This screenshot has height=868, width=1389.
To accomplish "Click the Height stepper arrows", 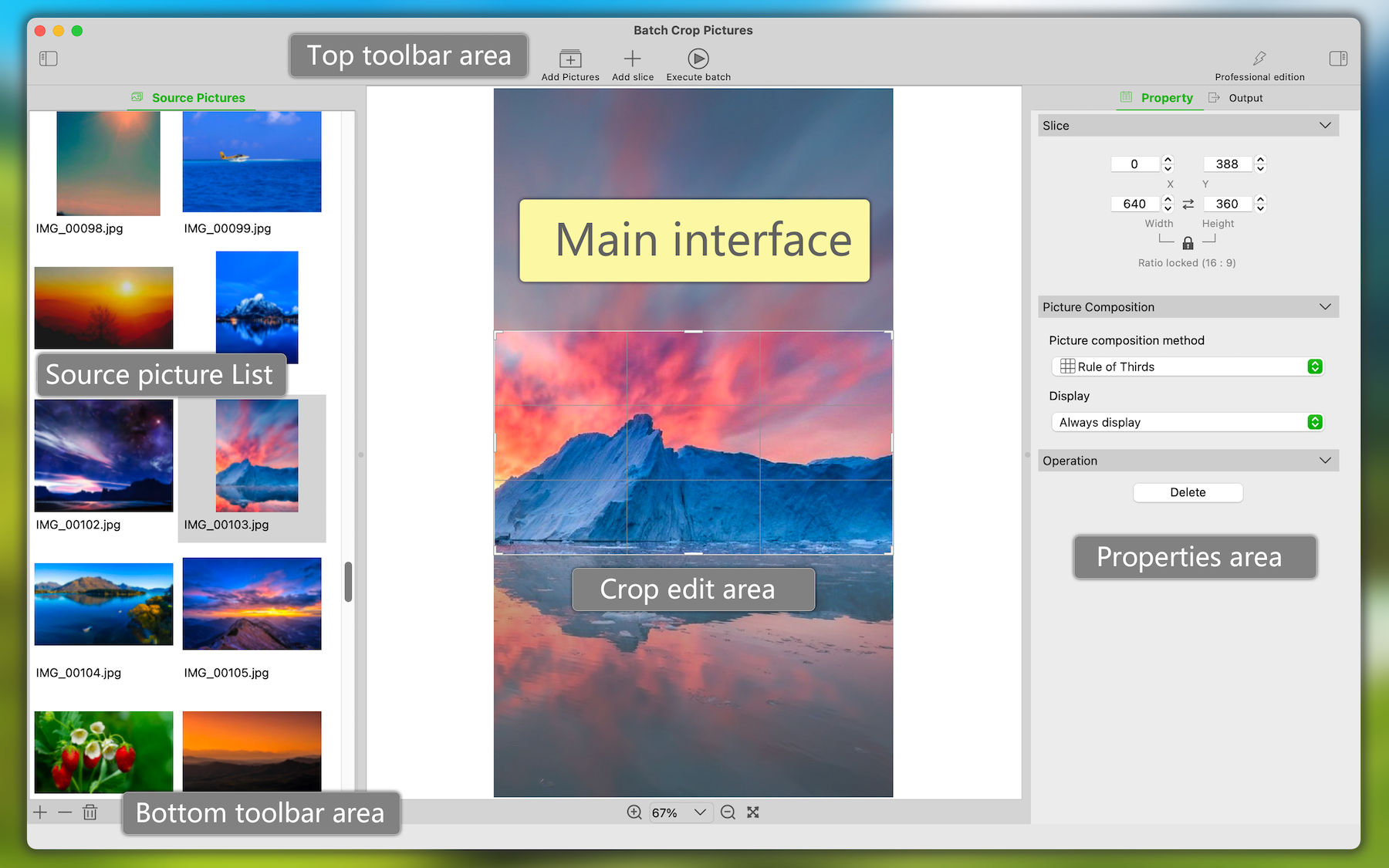I will coord(1261,204).
